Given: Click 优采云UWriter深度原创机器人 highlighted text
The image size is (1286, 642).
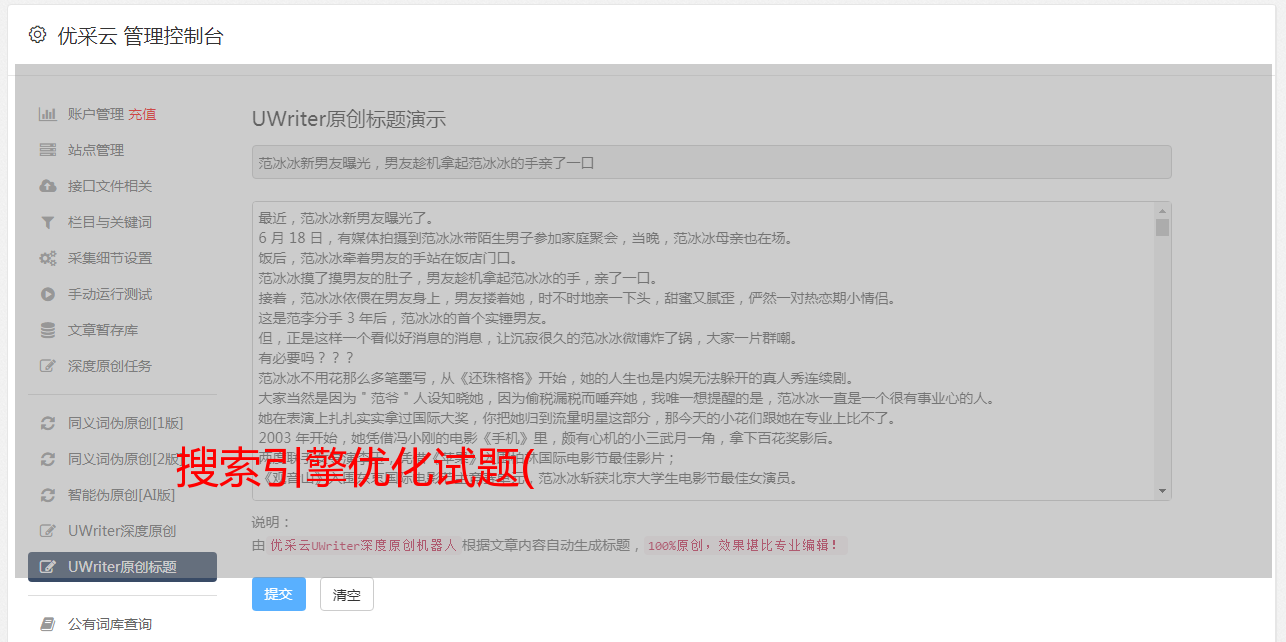Looking at the screenshot, I should [x=364, y=546].
